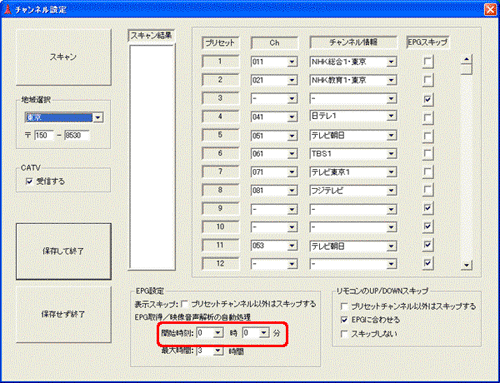The width and height of the screenshot is (500, 383).
Task: Open the 地域選択 東京 dropdown
Action: tap(98, 118)
